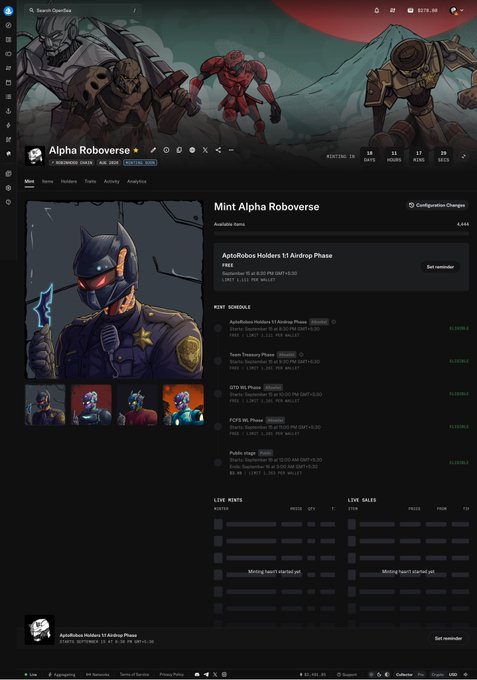Image resolution: width=477 pixels, height=680 pixels.
Task: Expand the profile avatar menu
Action: 456,10
